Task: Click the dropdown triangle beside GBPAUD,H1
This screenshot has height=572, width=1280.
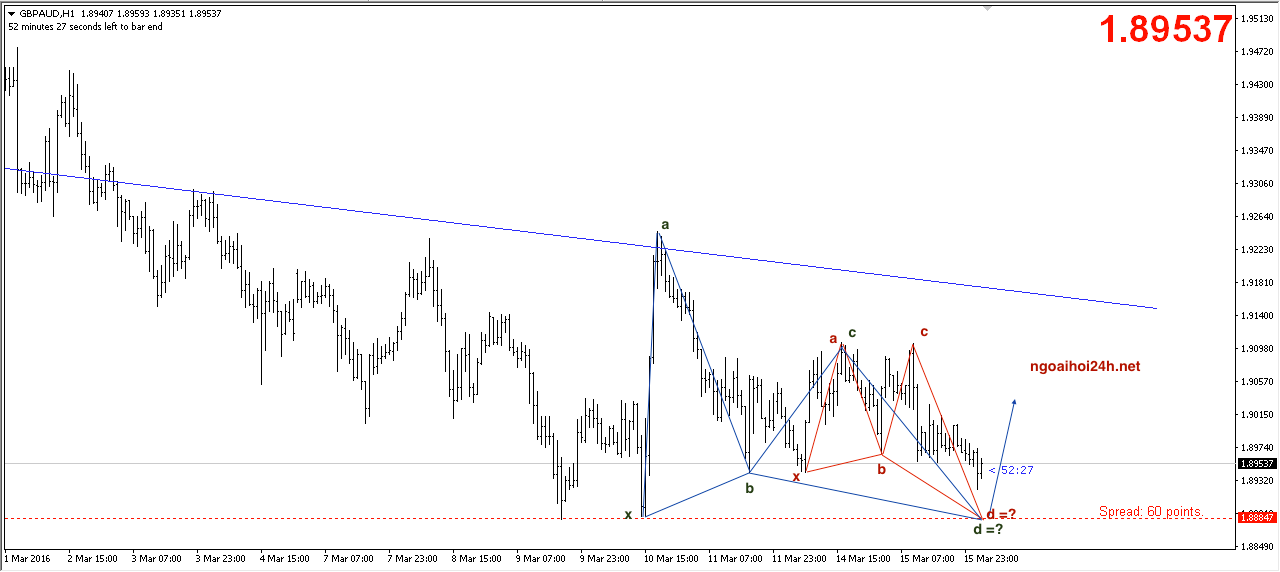Action: (x=11, y=14)
